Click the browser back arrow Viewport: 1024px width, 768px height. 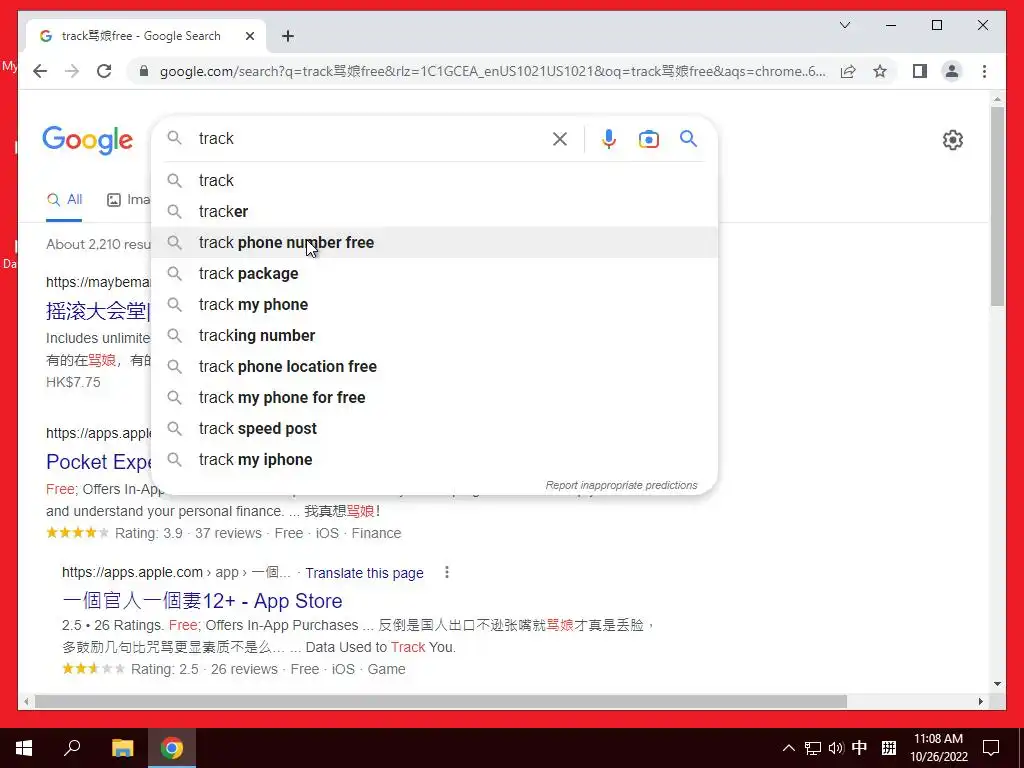click(40, 71)
